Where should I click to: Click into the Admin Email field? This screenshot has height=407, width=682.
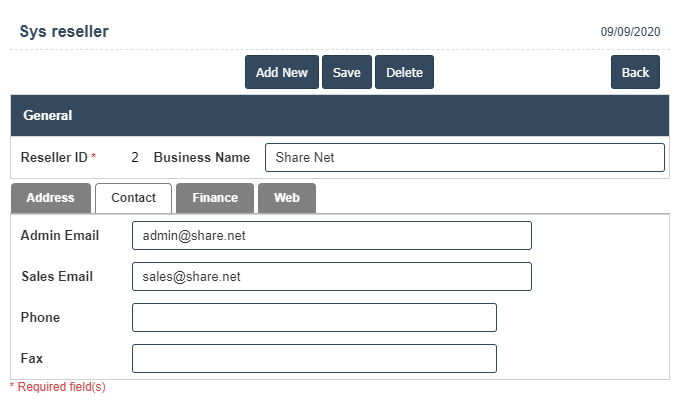point(331,236)
